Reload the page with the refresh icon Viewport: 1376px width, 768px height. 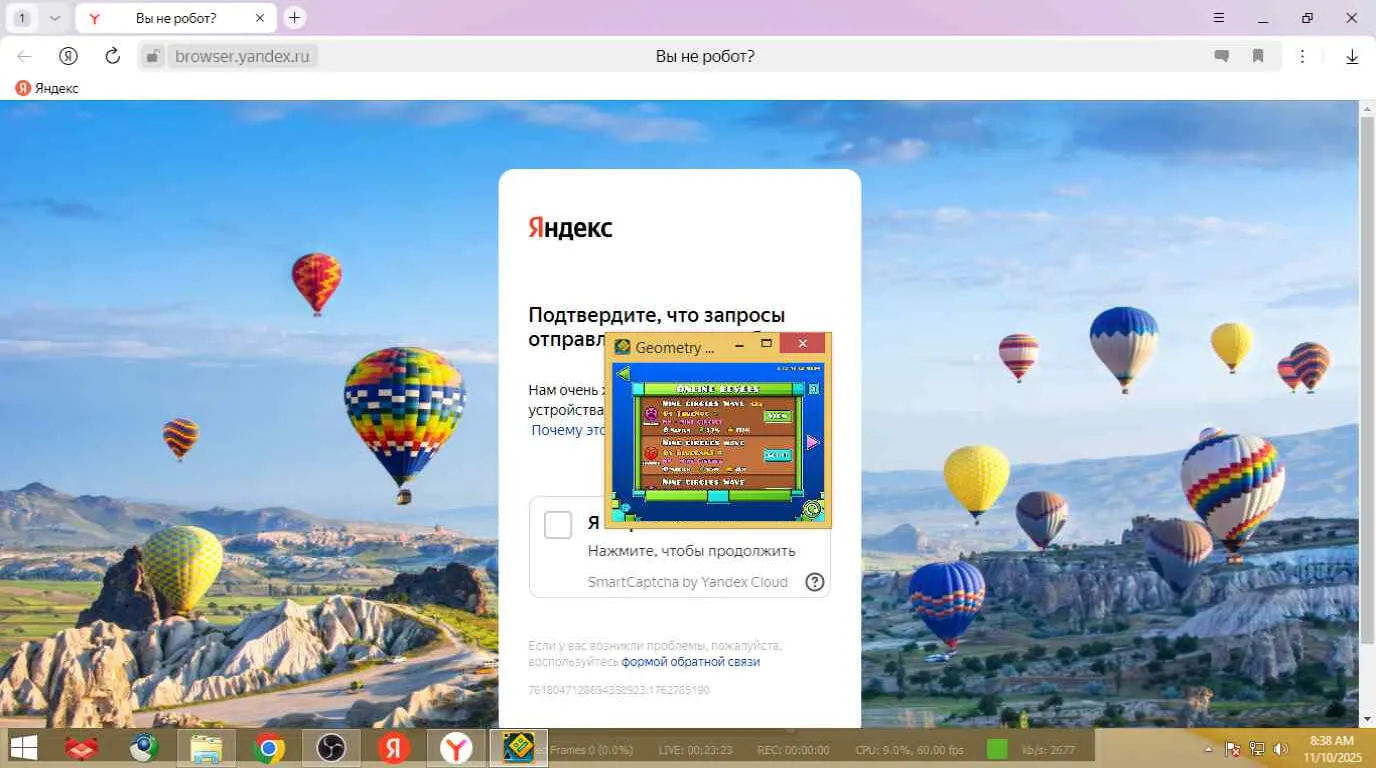point(112,56)
